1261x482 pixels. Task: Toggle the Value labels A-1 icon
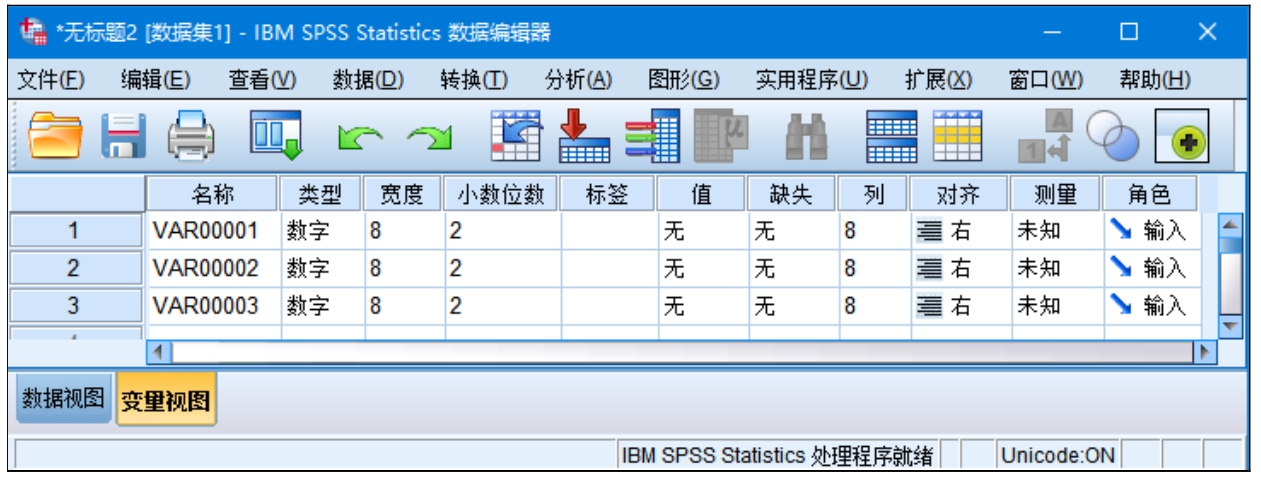1046,138
